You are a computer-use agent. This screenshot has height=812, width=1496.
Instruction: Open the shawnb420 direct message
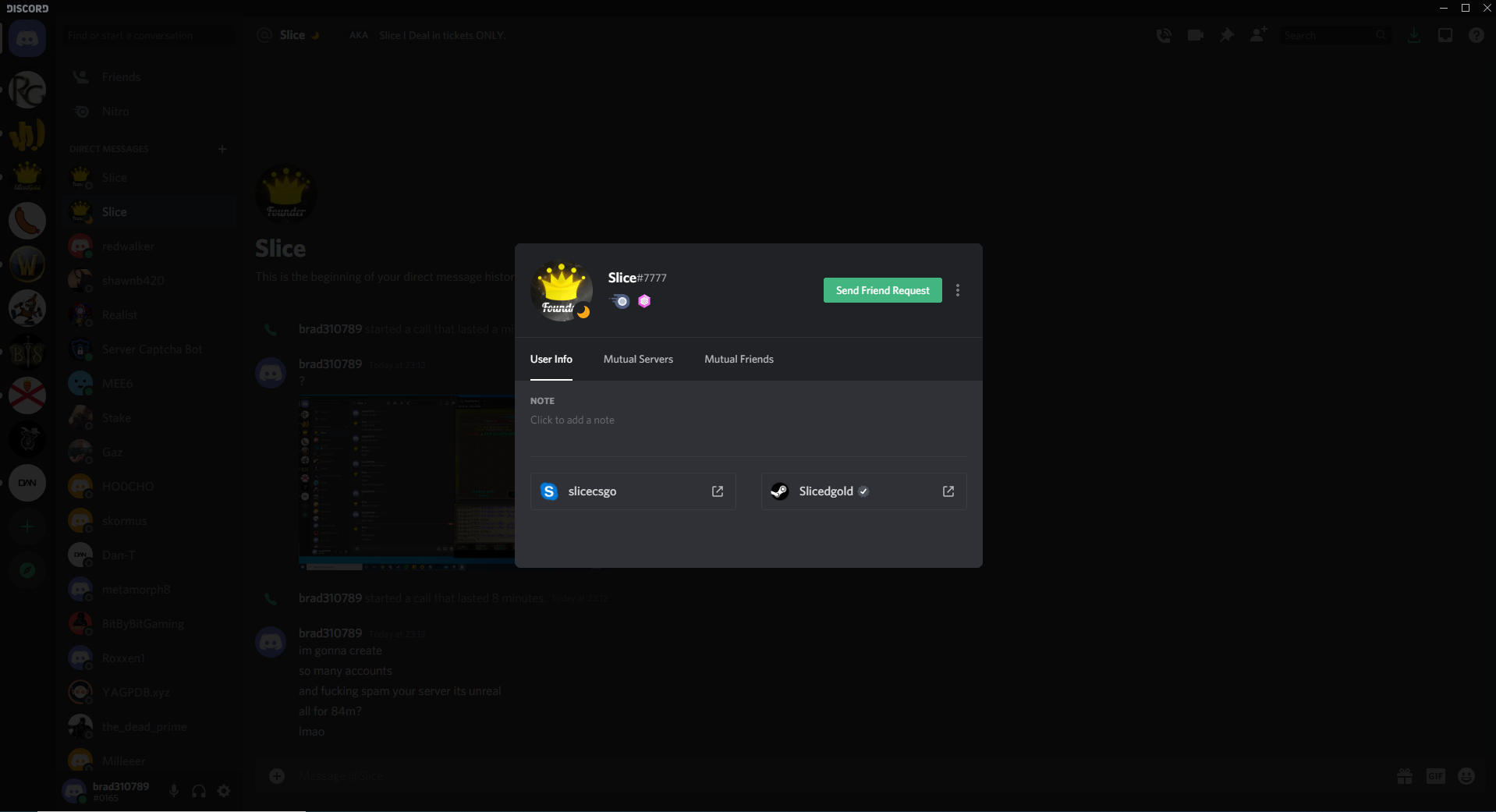149,281
